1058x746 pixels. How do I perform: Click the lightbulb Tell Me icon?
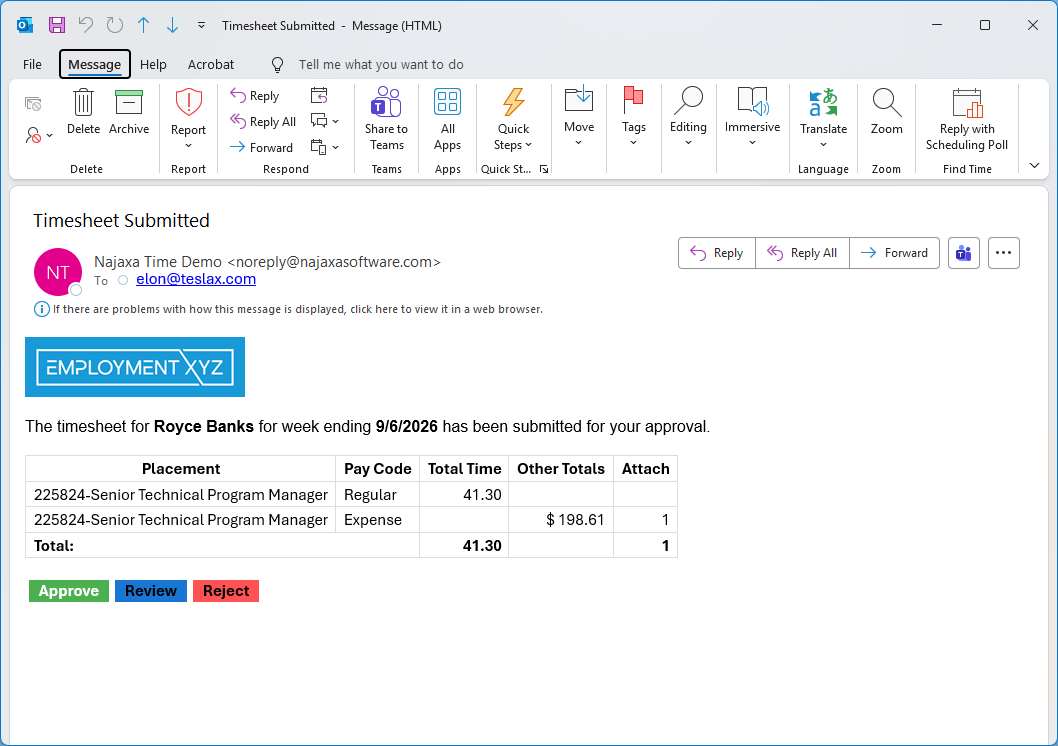(x=277, y=65)
